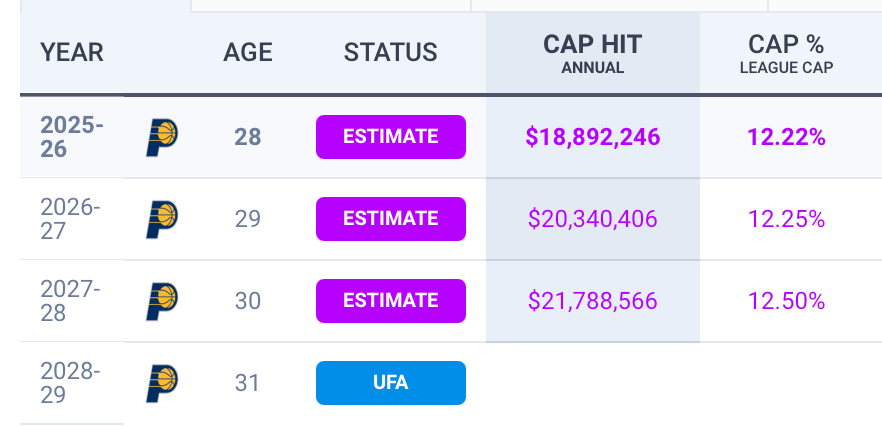The image size is (882, 426).
Task: Select the 2025-26 season year cell
Action: pyautogui.click(x=72, y=137)
